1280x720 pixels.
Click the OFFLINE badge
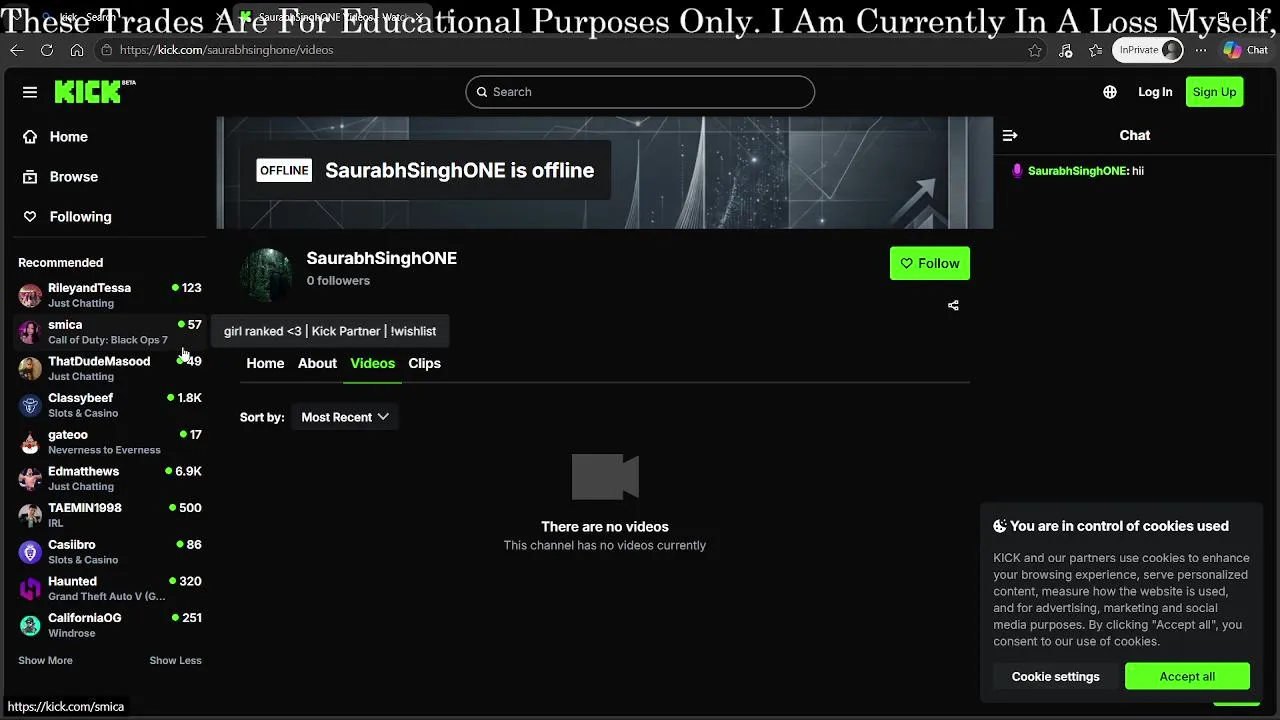pos(284,170)
